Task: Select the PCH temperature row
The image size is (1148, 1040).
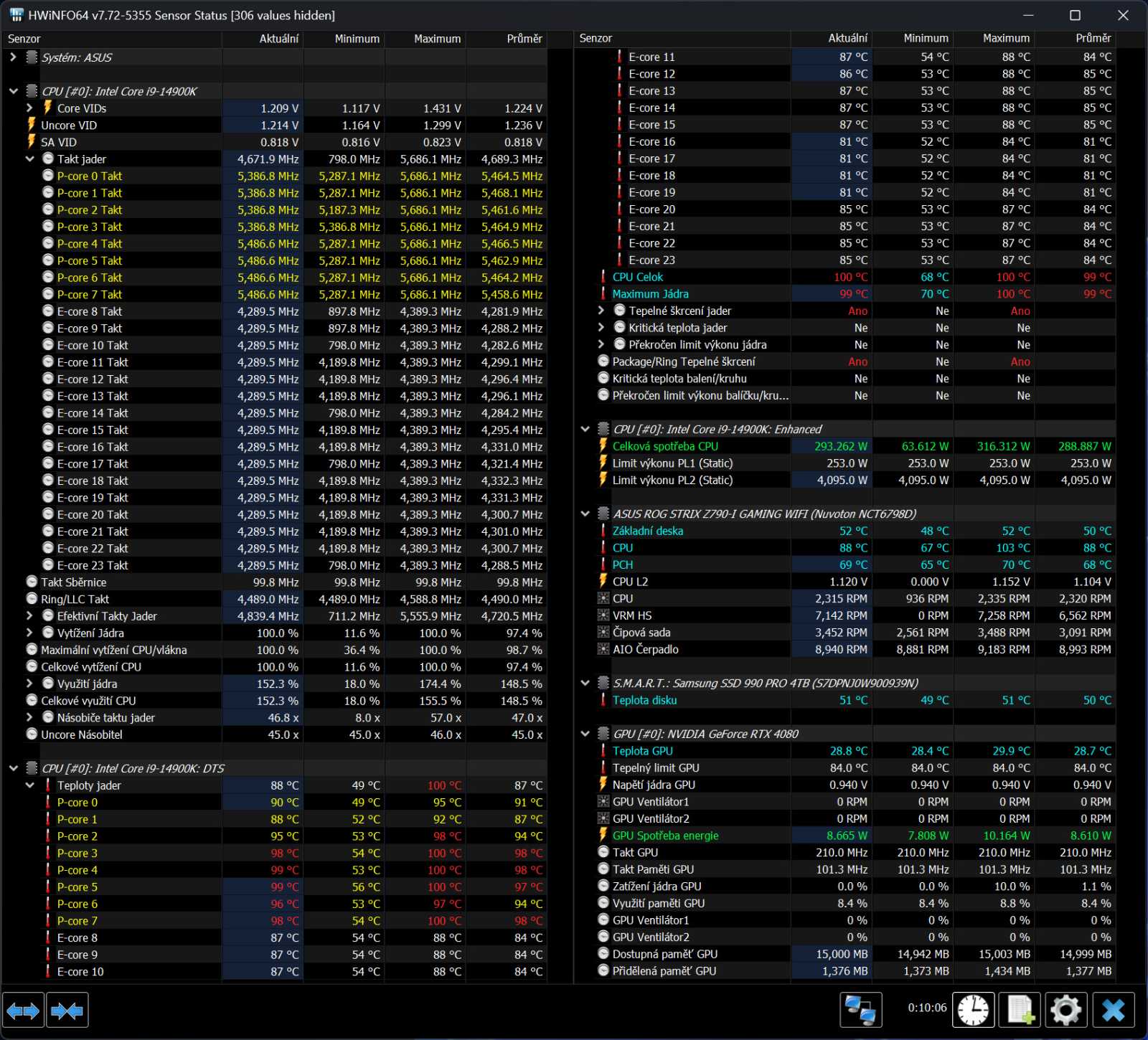Action: tap(845, 564)
